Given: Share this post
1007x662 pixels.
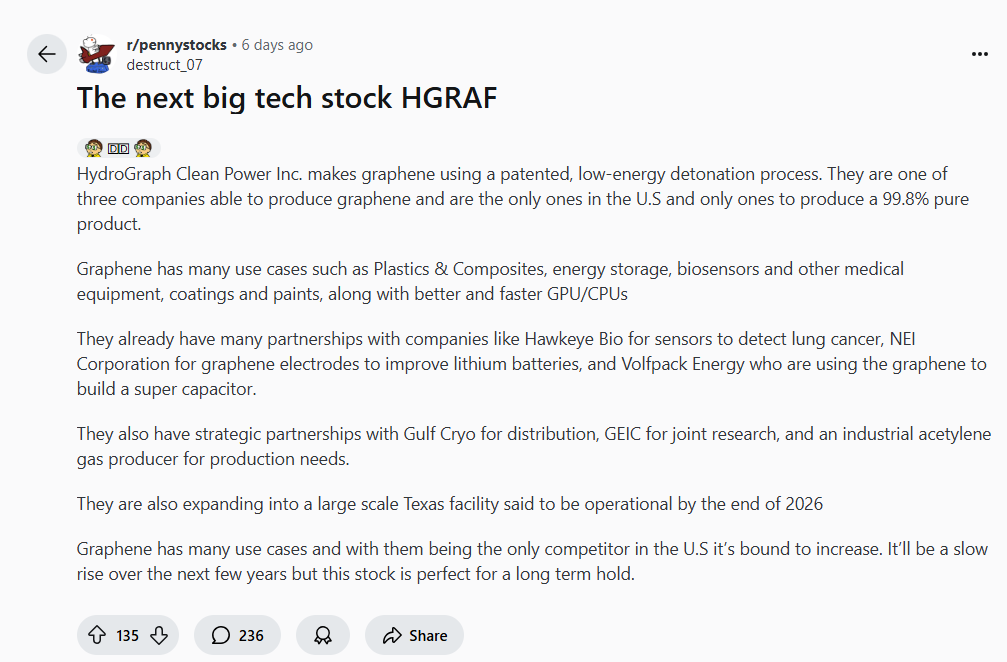Looking at the screenshot, I should point(414,635).
